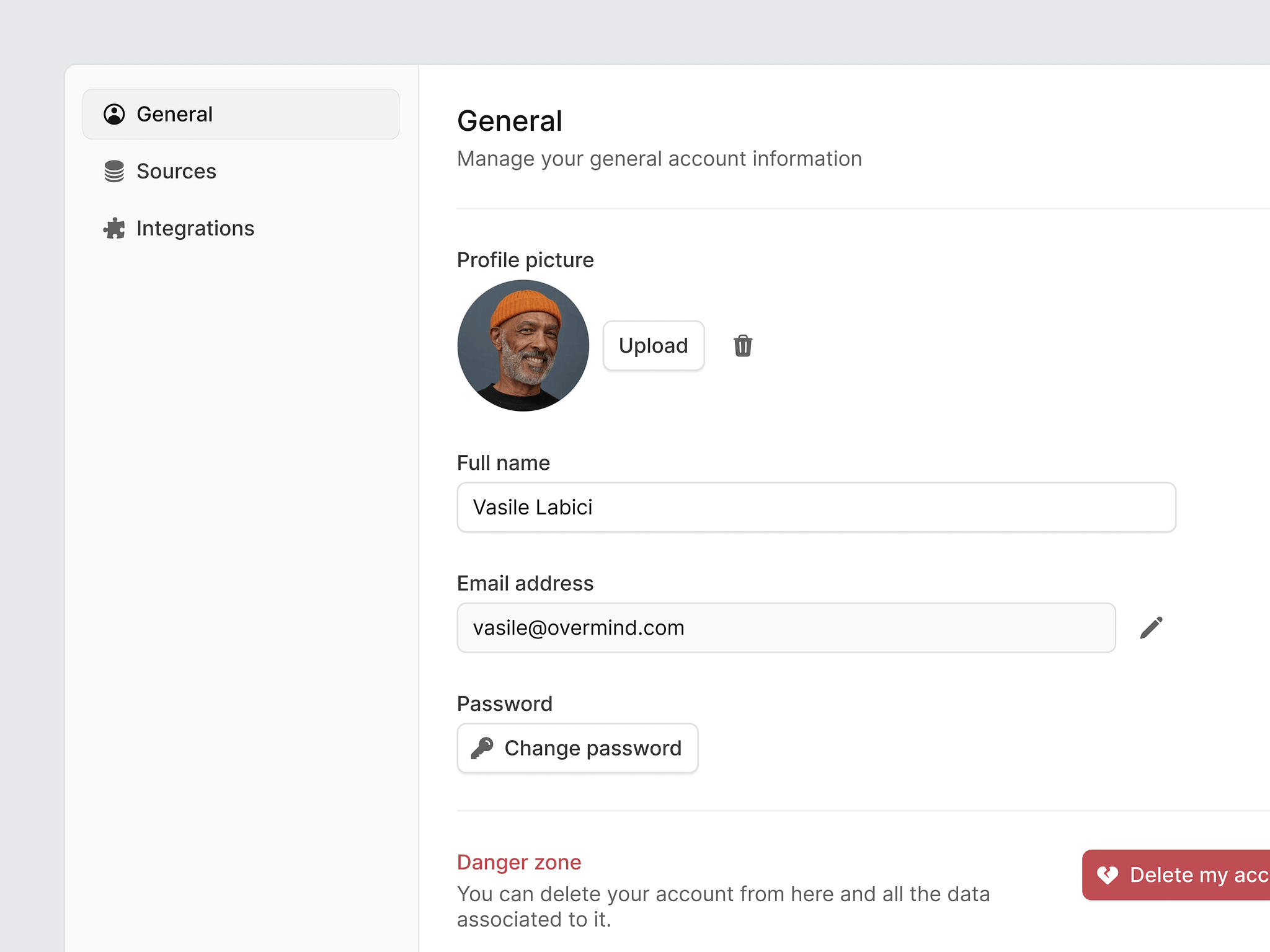Image resolution: width=1270 pixels, height=952 pixels.
Task: Switch to the Sources section
Action: (x=176, y=171)
